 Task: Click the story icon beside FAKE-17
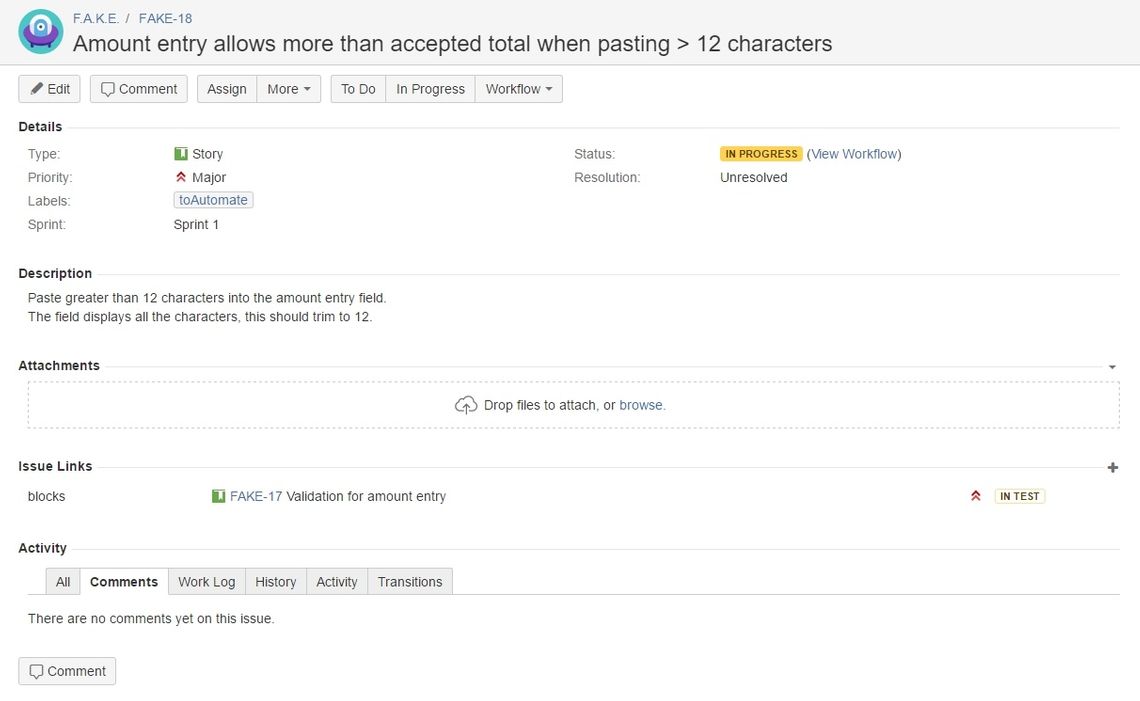click(x=218, y=496)
